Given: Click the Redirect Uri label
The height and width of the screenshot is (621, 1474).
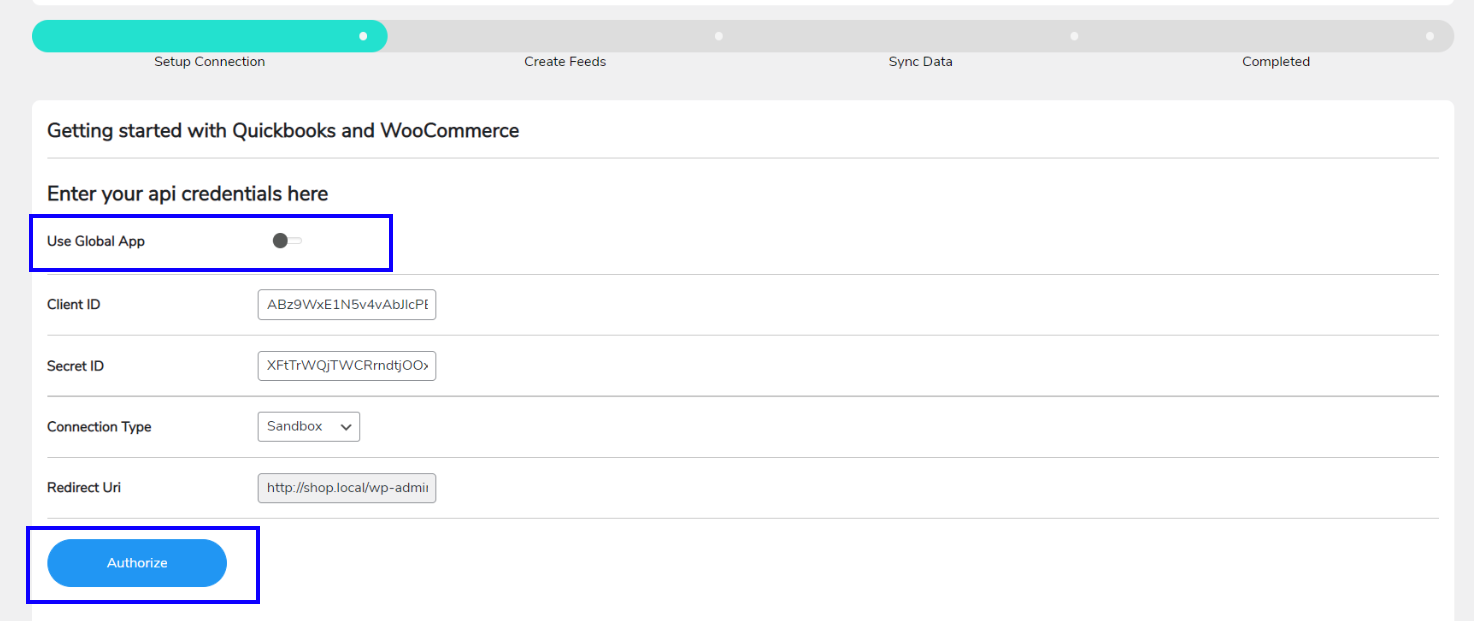Looking at the screenshot, I should pyautogui.click(x=84, y=488).
